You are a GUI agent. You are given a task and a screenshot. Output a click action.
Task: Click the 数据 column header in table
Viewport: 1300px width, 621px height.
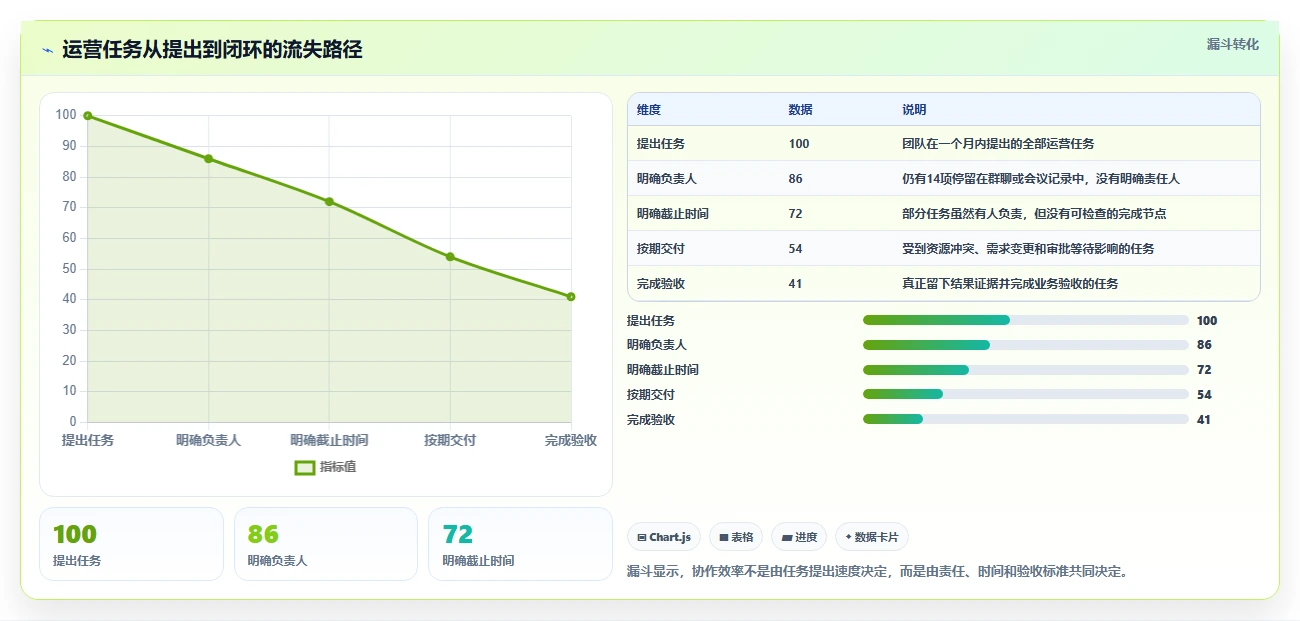800,110
